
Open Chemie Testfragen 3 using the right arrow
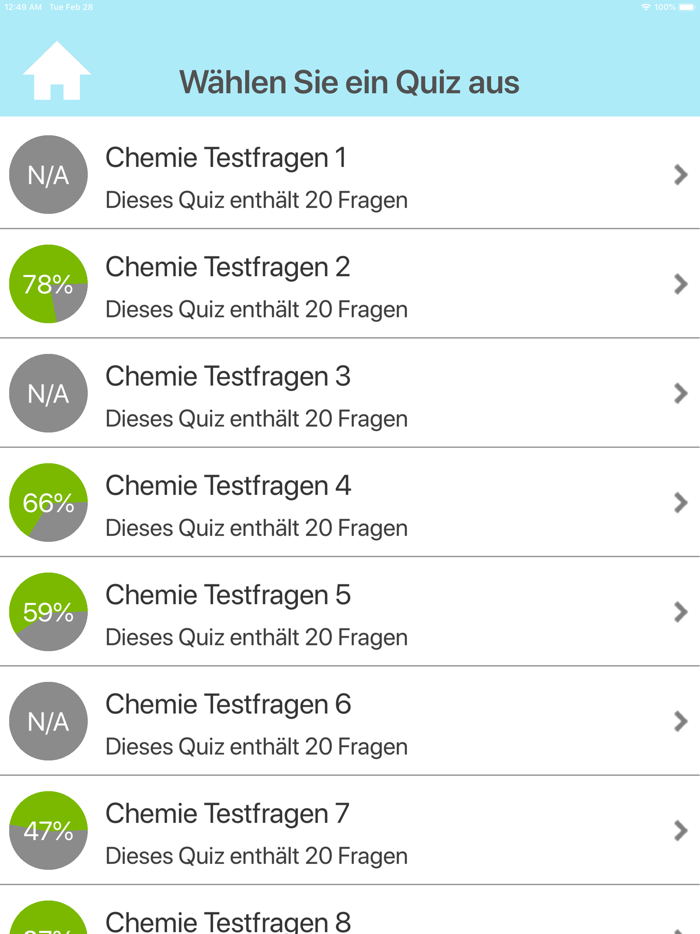click(x=681, y=393)
